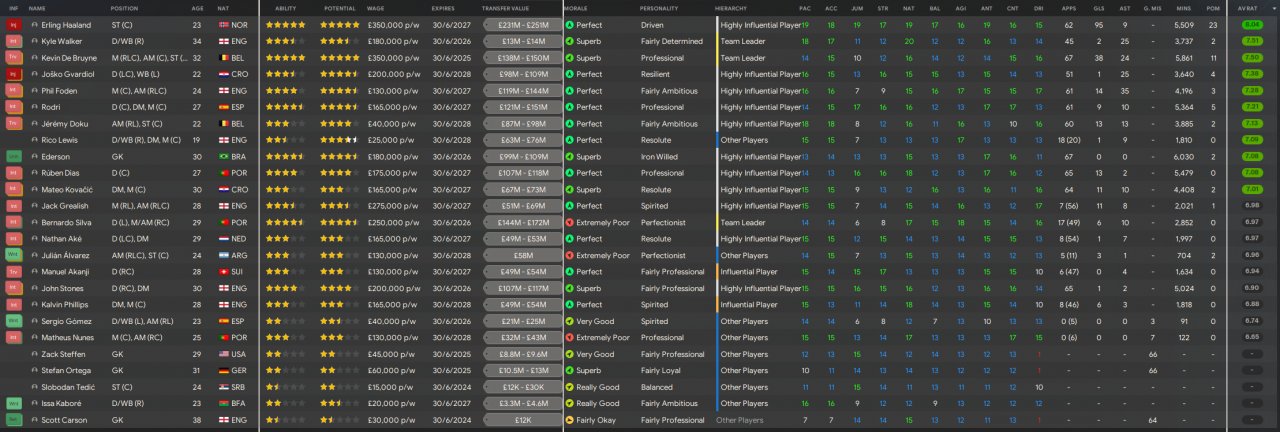Screen dimensions: 1280x432
Task: Click the £58M transfer value button for Julián Álvarez
Action: [x=522, y=255]
